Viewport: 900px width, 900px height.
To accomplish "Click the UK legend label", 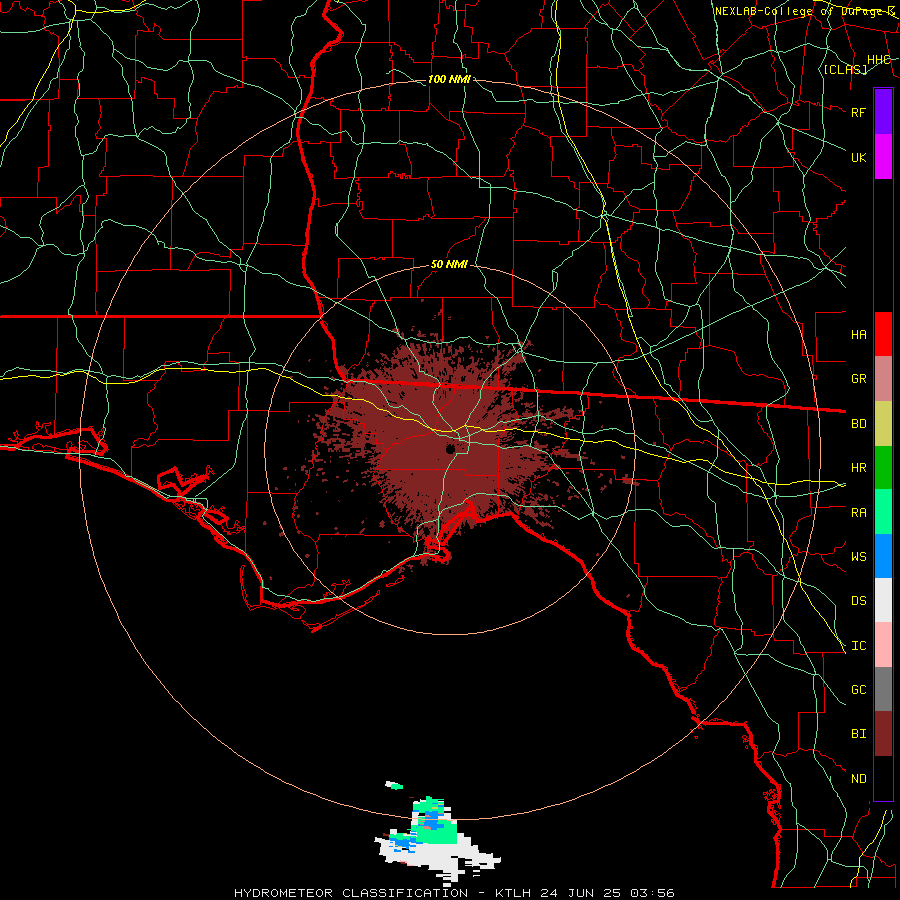I will click(x=858, y=157).
